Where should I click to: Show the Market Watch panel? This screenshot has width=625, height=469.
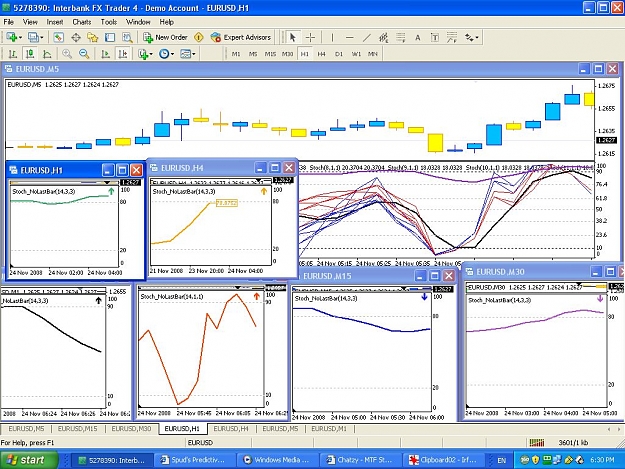tap(59, 37)
